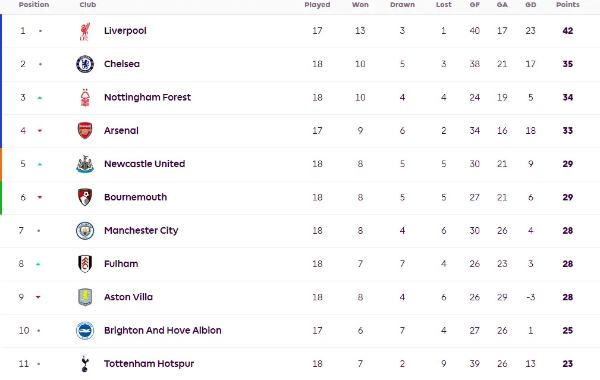Screen dimensions: 600x380
Task: Click the Brighton And Hove Albion badge
Action: pos(85,330)
